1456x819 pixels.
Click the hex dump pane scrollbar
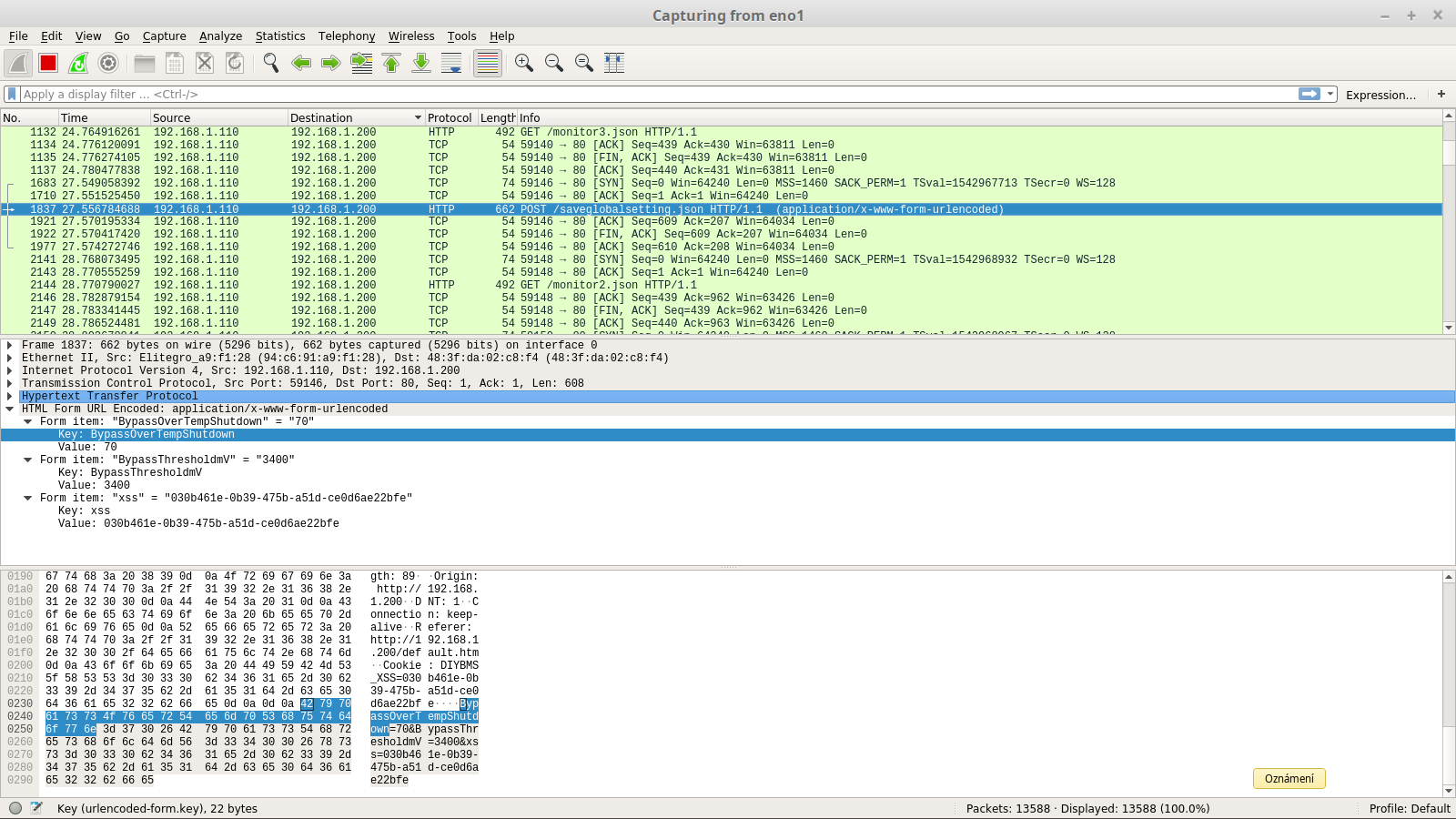(x=1449, y=683)
